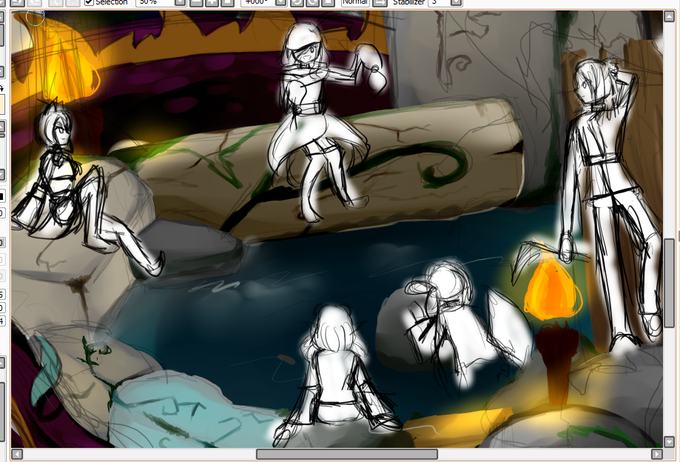Viewport: 680px width, 462px height.
Task: Click the Normal mode button
Action: pyautogui.click(x=355, y=2)
